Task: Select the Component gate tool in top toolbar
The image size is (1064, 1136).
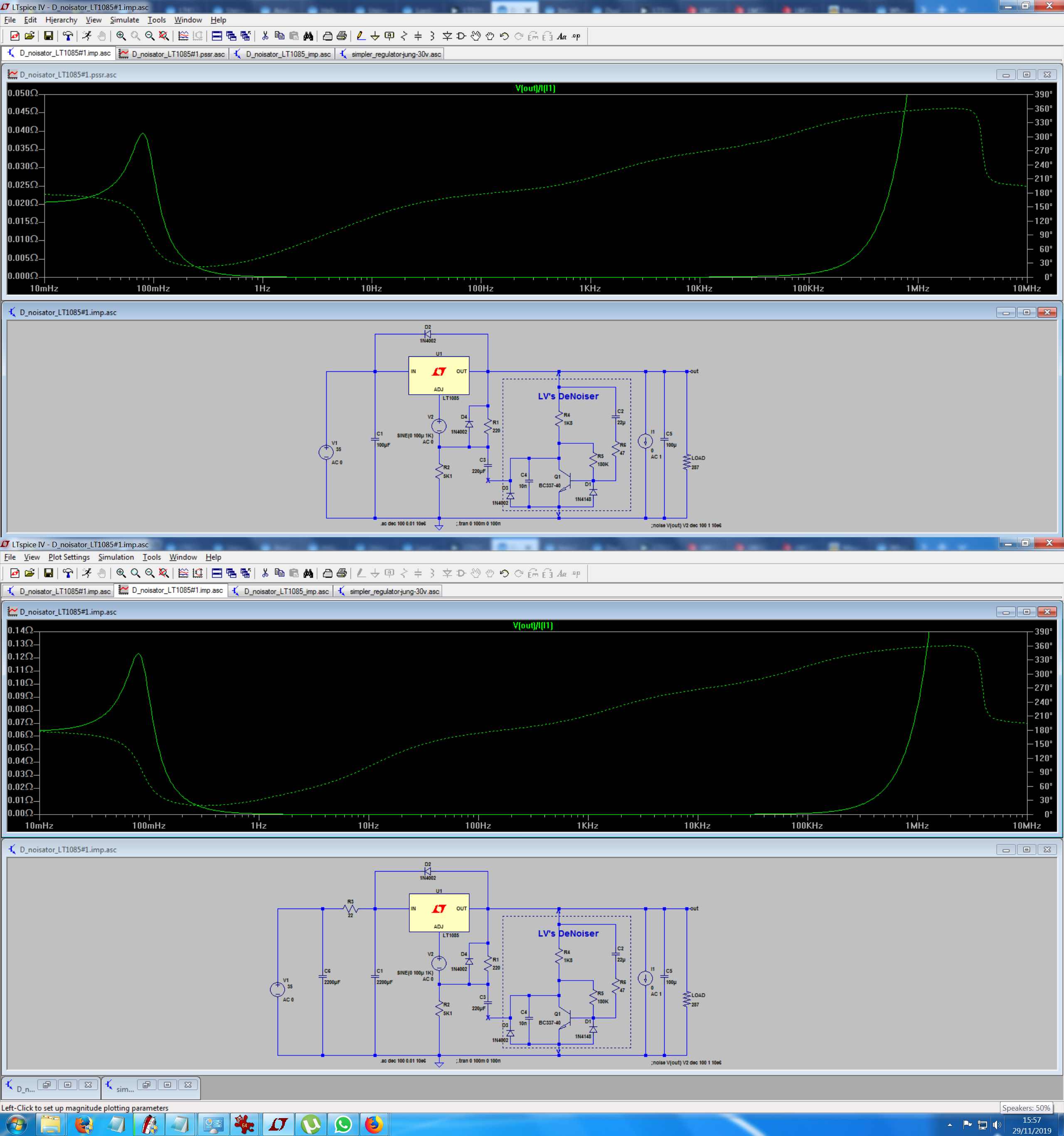Action: coord(461,36)
